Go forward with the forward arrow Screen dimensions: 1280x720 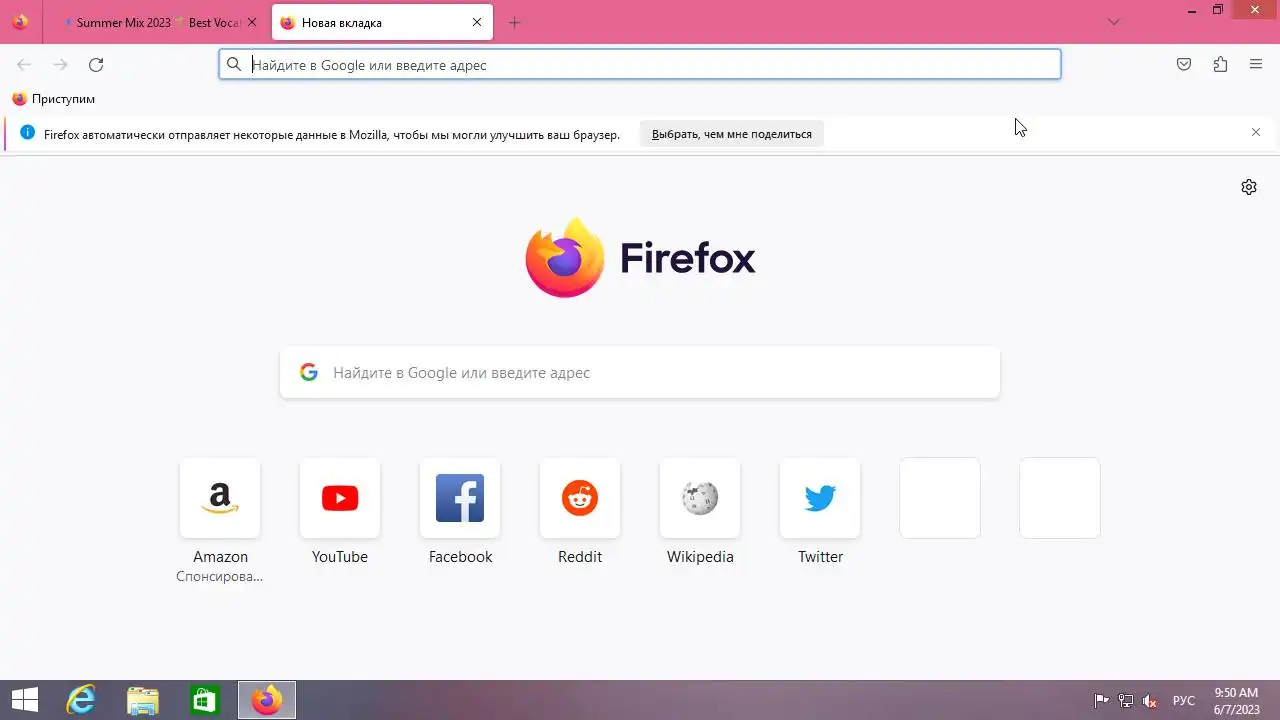coord(60,65)
